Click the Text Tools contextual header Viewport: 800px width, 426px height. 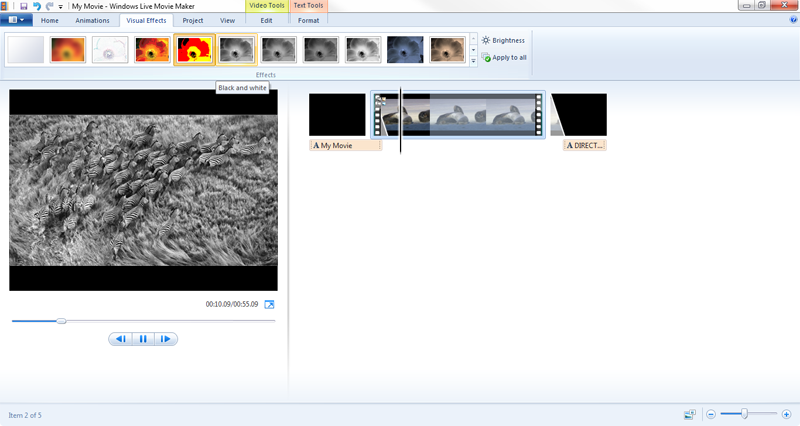click(308, 6)
